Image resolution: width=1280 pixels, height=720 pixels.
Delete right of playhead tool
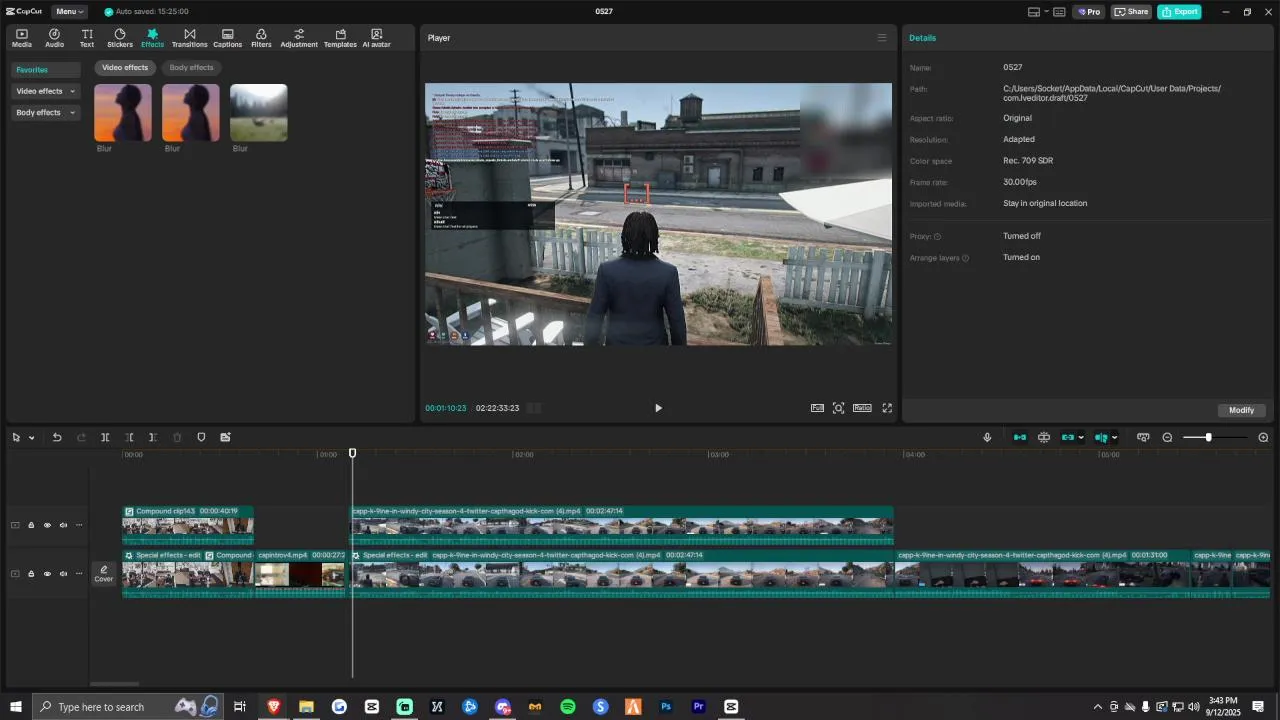pyautogui.click(x=153, y=437)
